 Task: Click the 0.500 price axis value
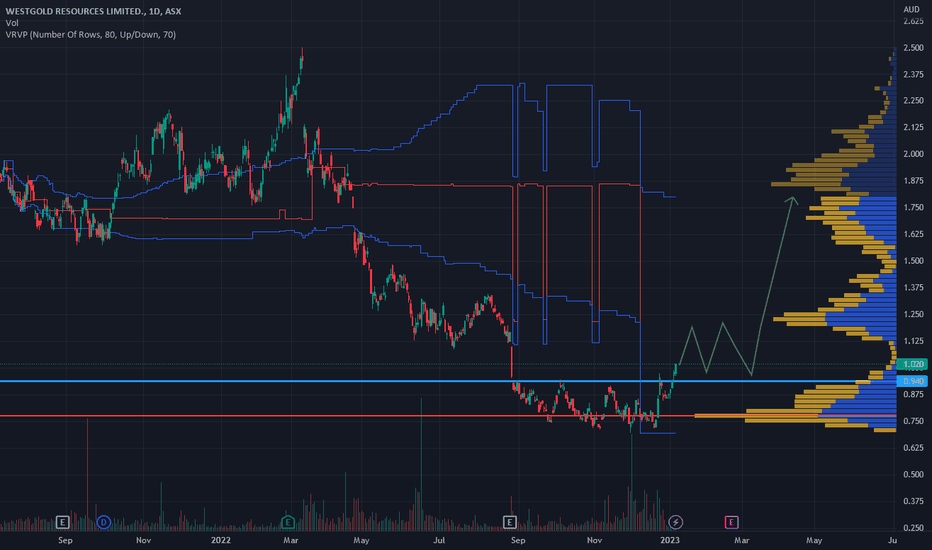click(x=913, y=474)
